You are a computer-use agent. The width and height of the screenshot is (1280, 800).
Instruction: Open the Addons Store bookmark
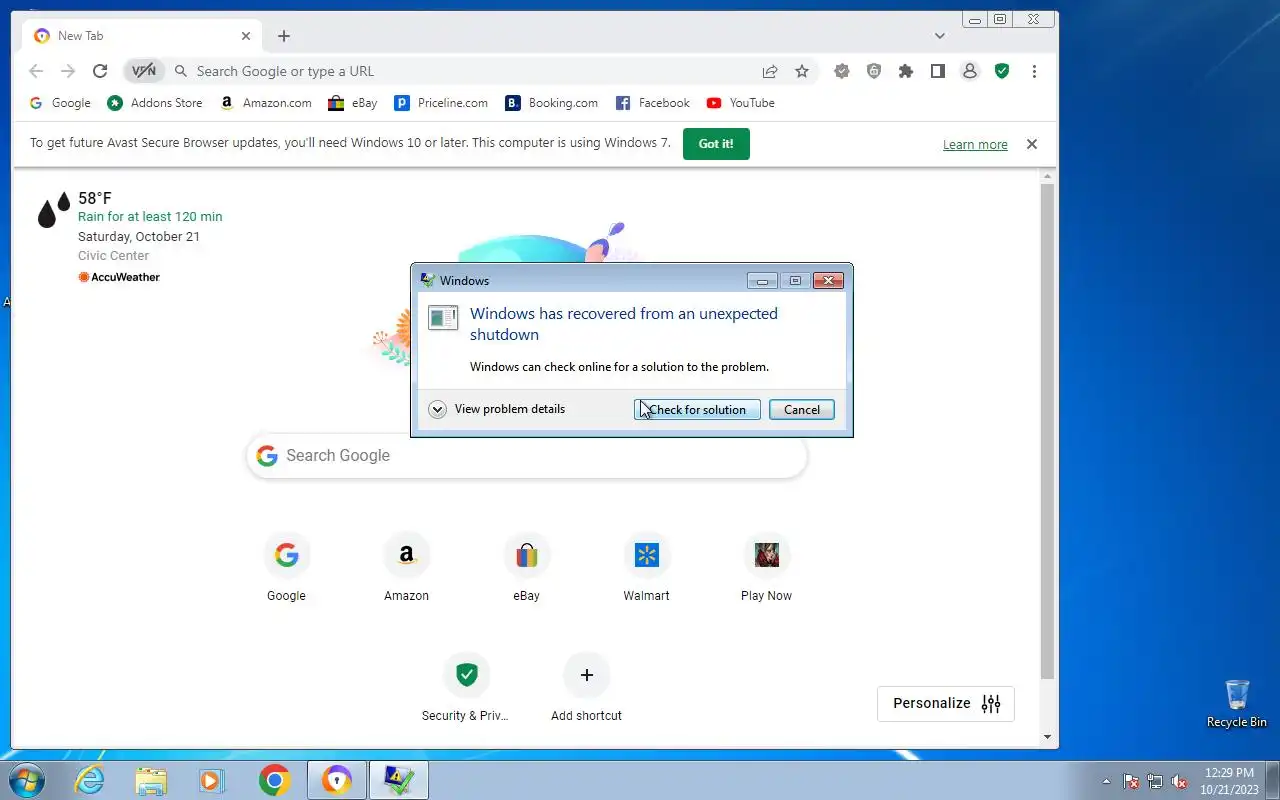[155, 103]
